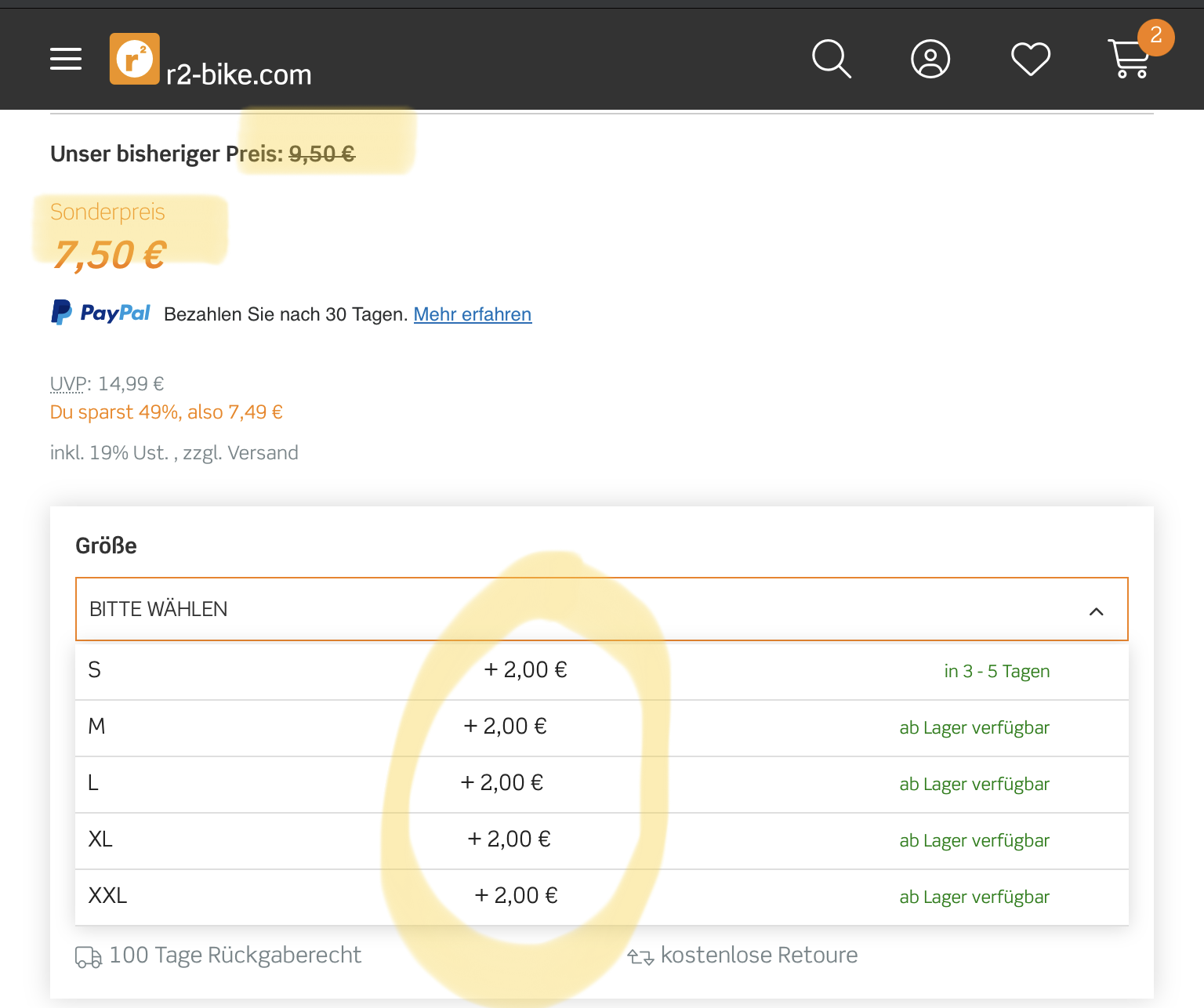Click the PayPal logo
The width and height of the screenshot is (1204, 1008).
point(100,313)
